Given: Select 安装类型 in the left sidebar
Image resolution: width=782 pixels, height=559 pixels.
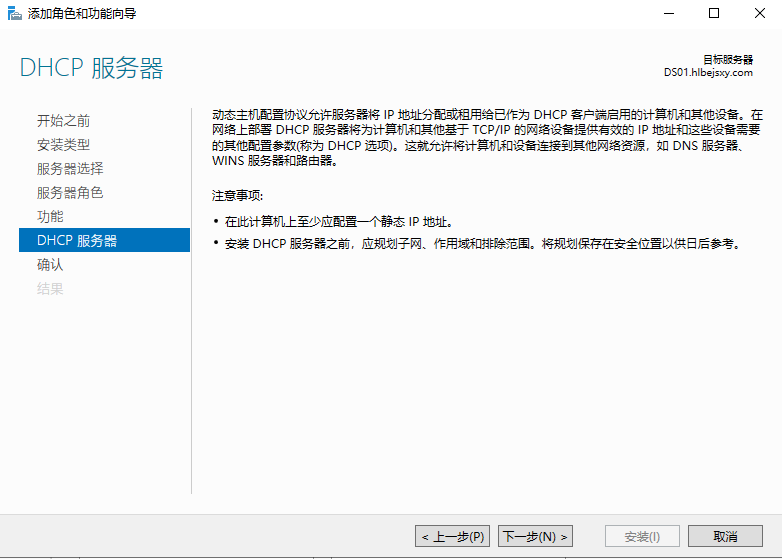Looking at the screenshot, I should (x=63, y=145).
